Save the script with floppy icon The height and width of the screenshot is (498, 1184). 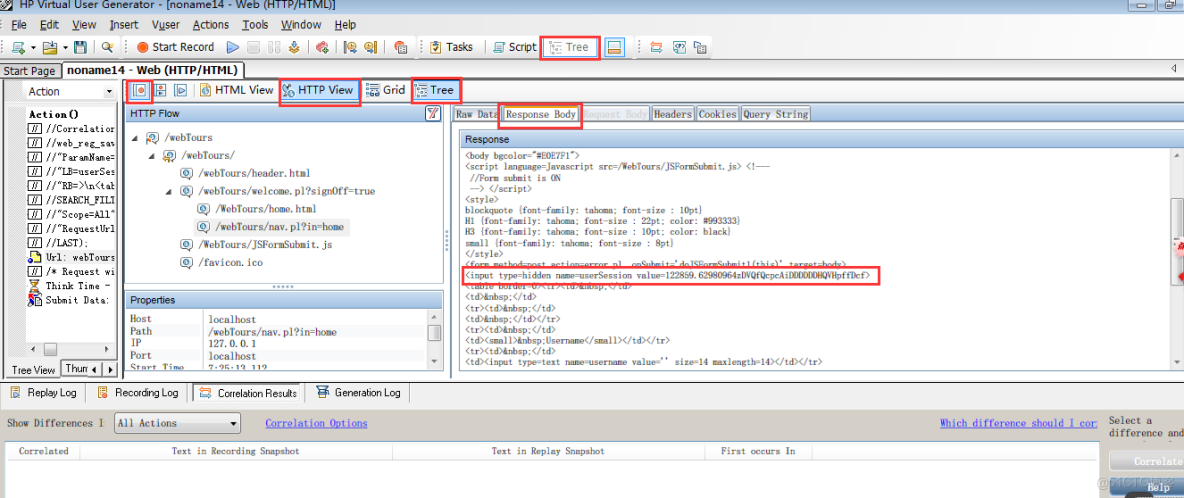point(79,47)
